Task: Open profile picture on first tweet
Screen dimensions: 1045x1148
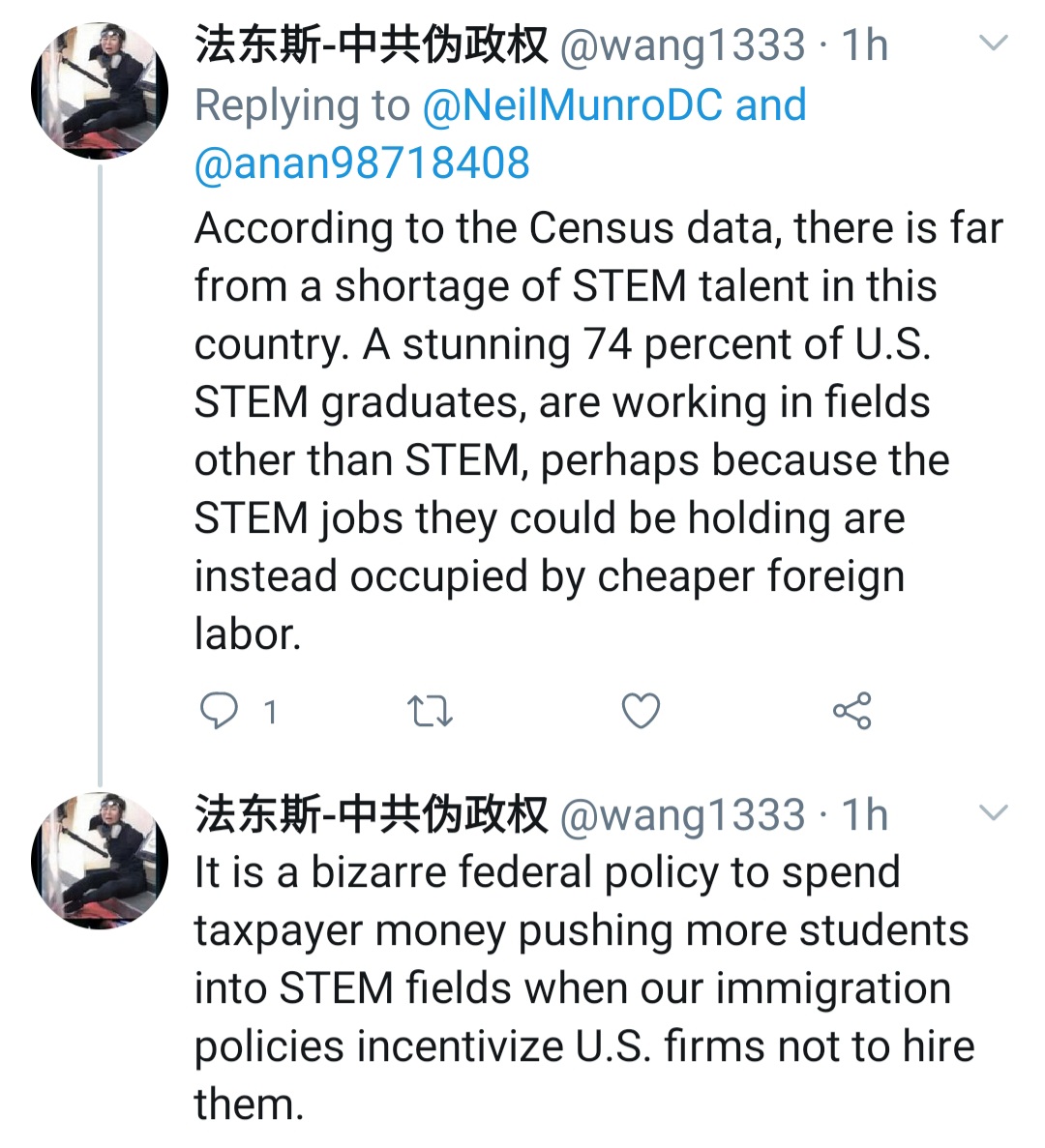Action: [x=100, y=92]
